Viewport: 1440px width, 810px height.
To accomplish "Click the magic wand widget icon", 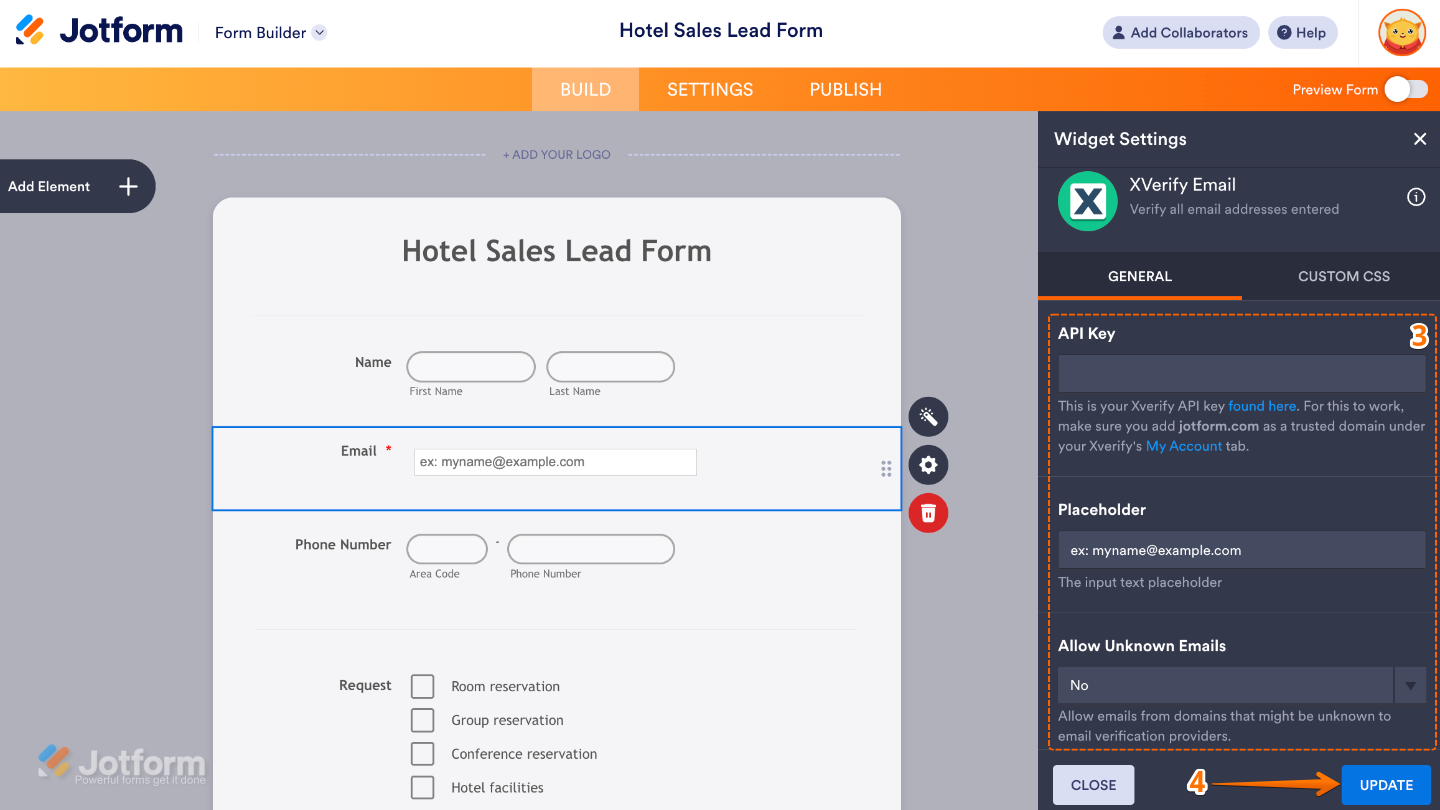I will click(x=928, y=417).
